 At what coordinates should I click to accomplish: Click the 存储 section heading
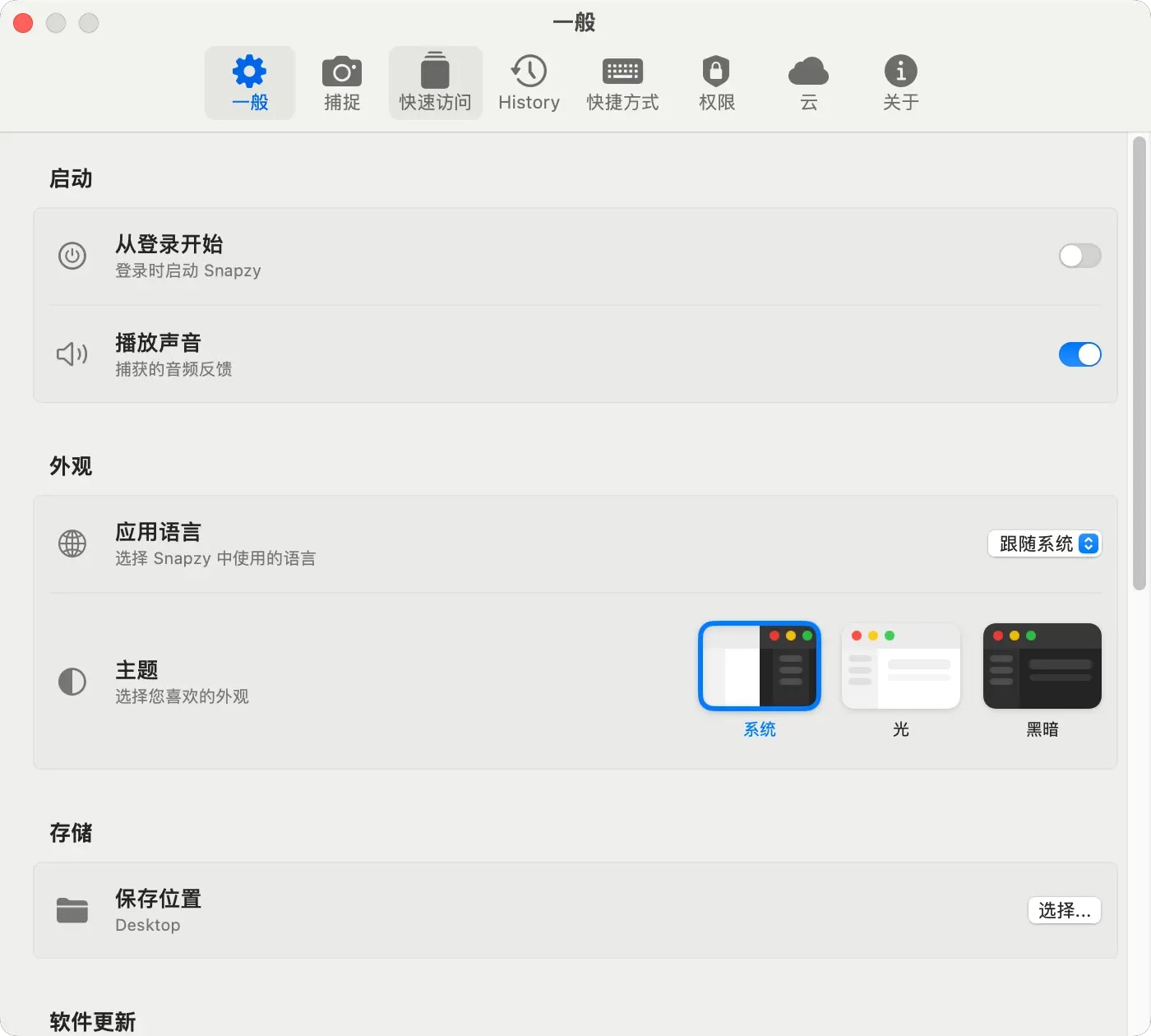71,833
